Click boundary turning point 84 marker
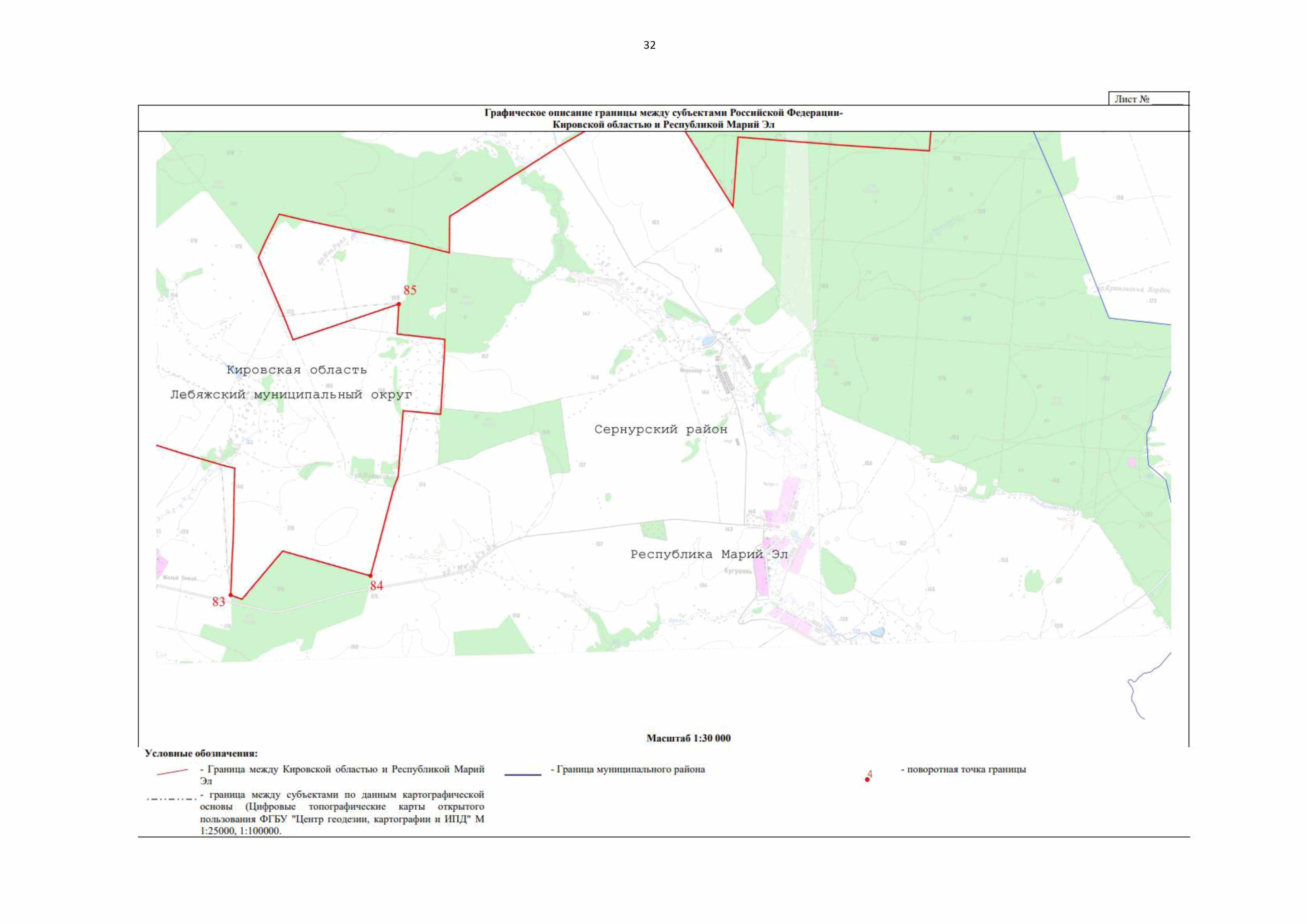The height and width of the screenshot is (924, 1307). [x=371, y=576]
